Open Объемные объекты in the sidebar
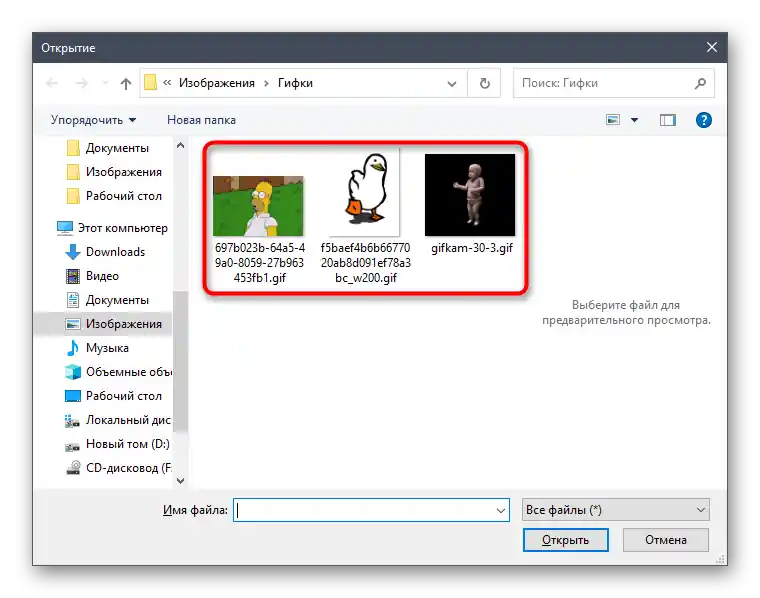 [x=118, y=372]
